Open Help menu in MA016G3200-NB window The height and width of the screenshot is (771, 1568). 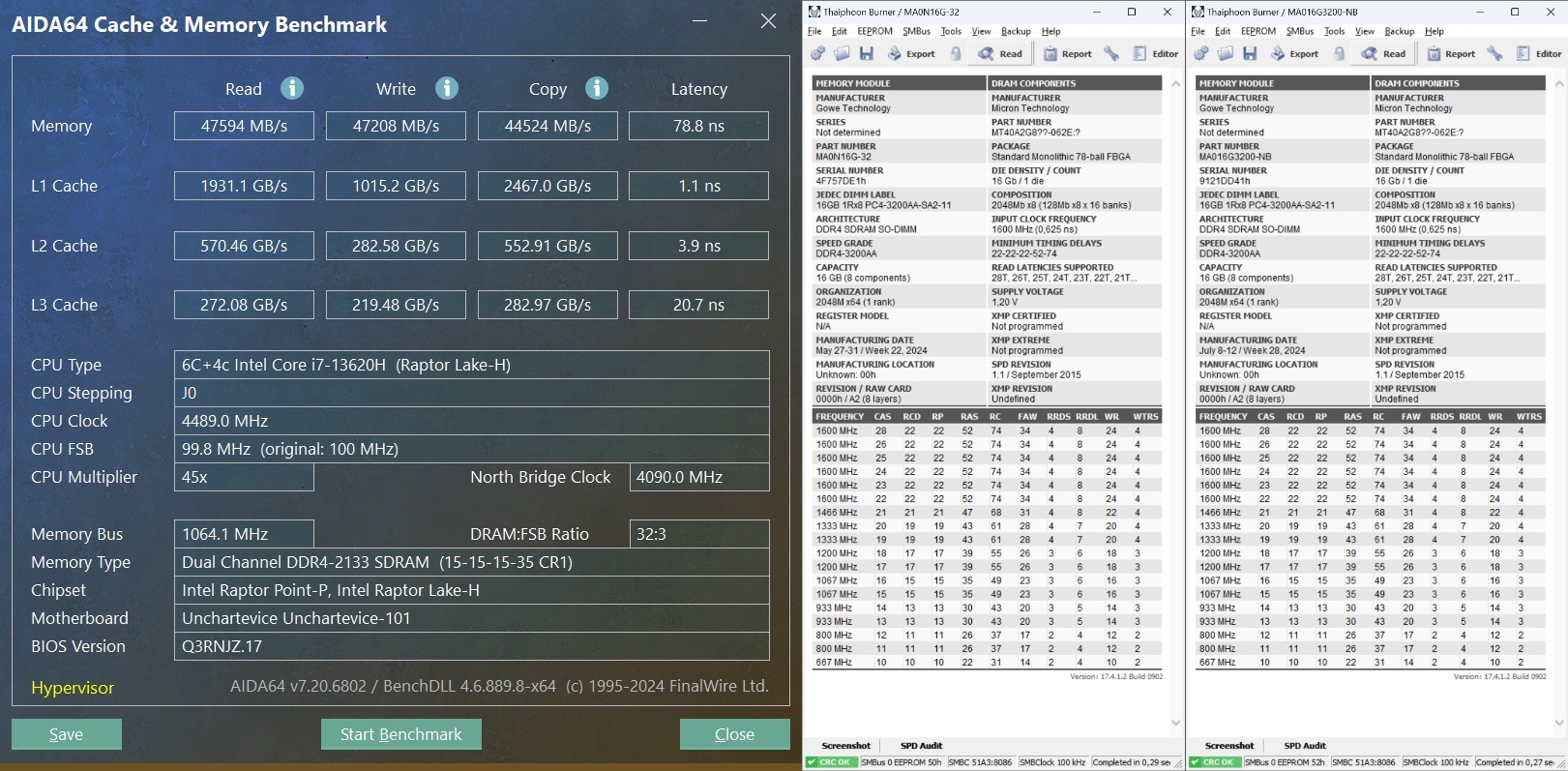point(1435,31)
